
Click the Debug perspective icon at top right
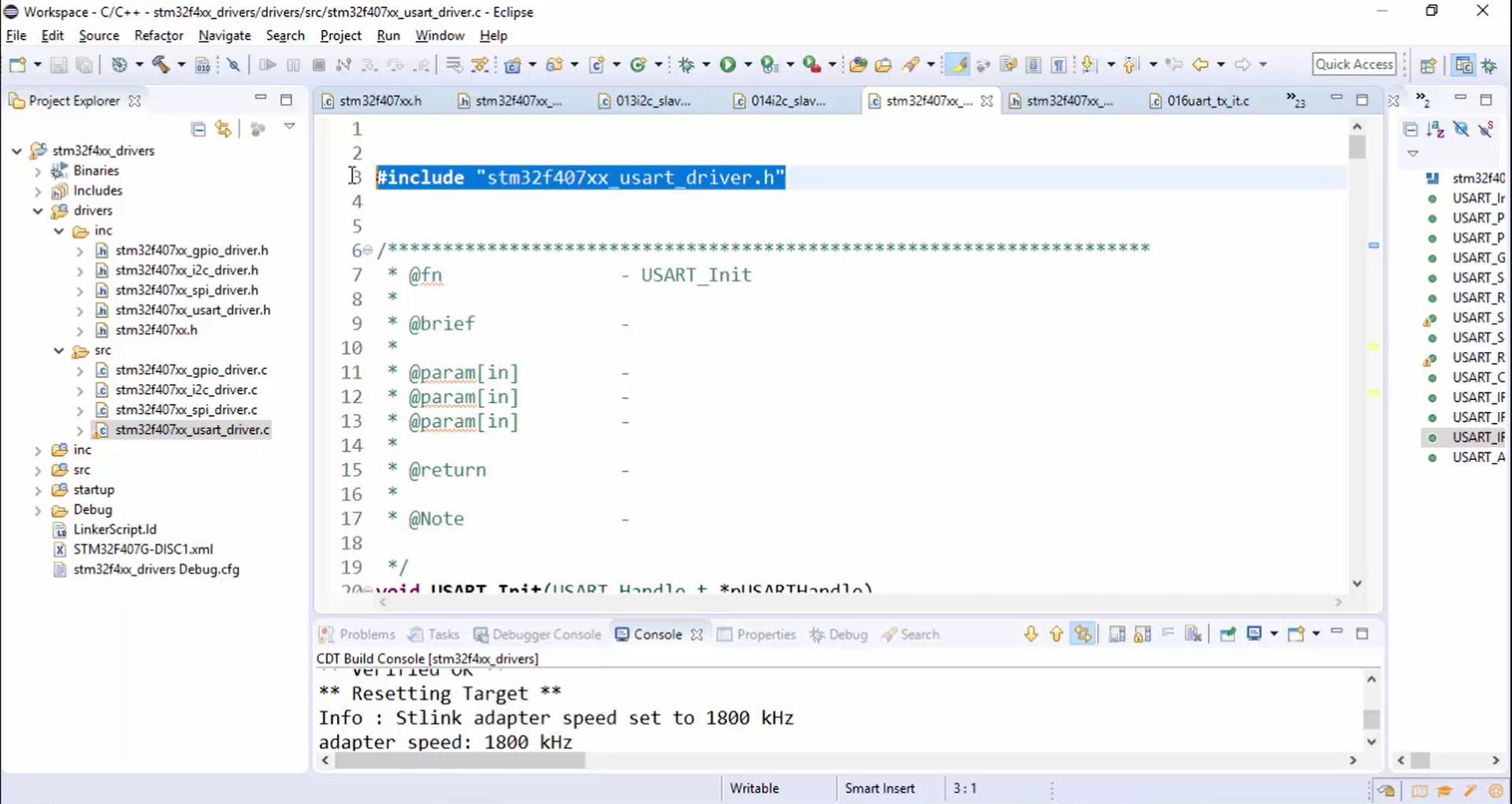point(1490,65)
